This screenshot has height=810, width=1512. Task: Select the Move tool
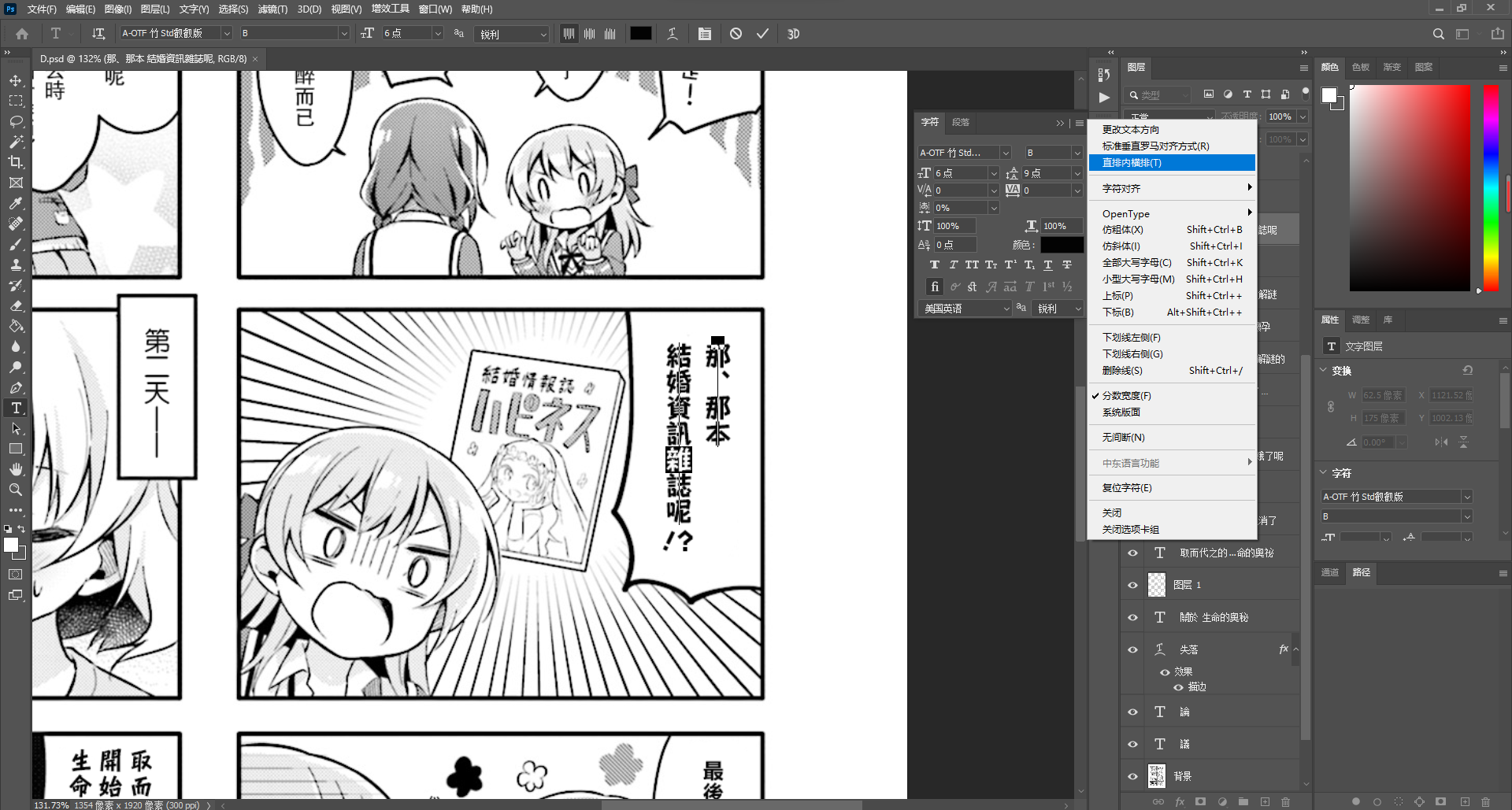[x=16, y=80]
